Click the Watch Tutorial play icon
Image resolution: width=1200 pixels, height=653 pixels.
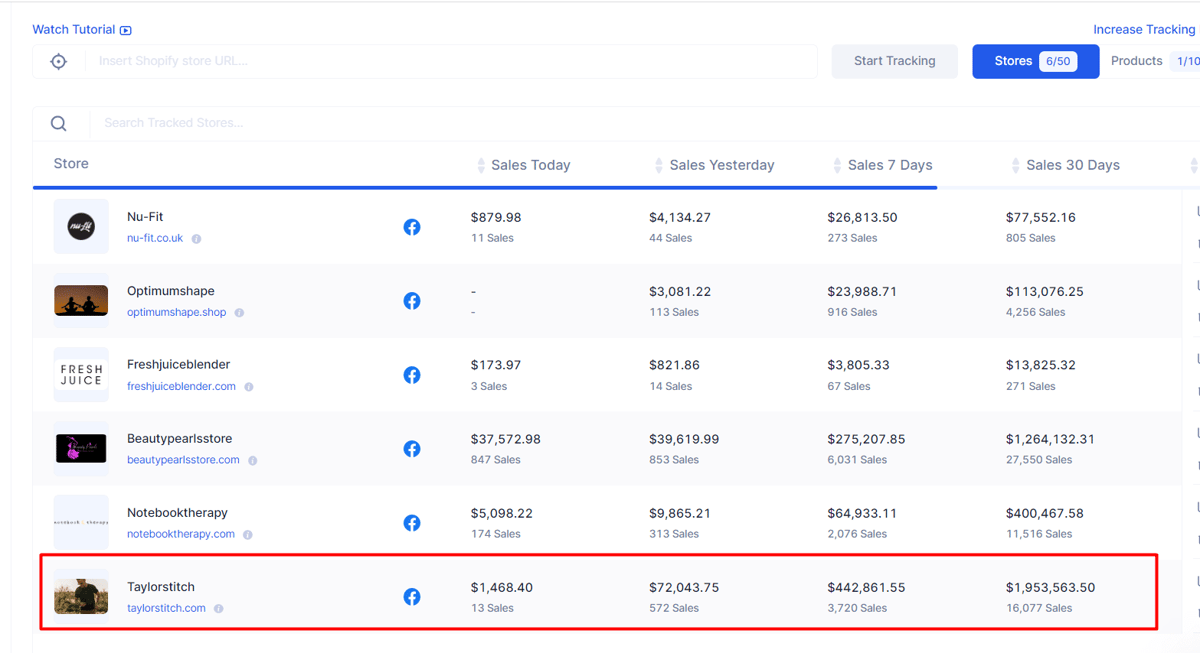coord(126,30)
